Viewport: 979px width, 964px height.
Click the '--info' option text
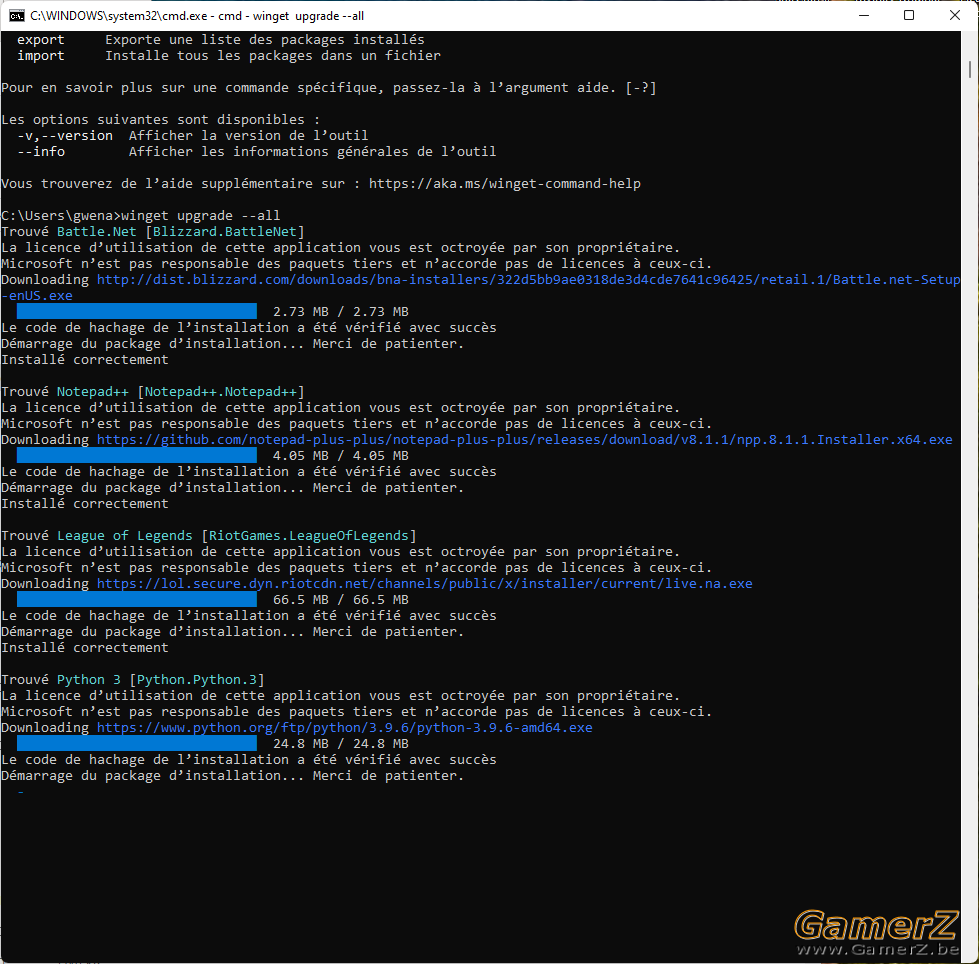pos(41,152)
